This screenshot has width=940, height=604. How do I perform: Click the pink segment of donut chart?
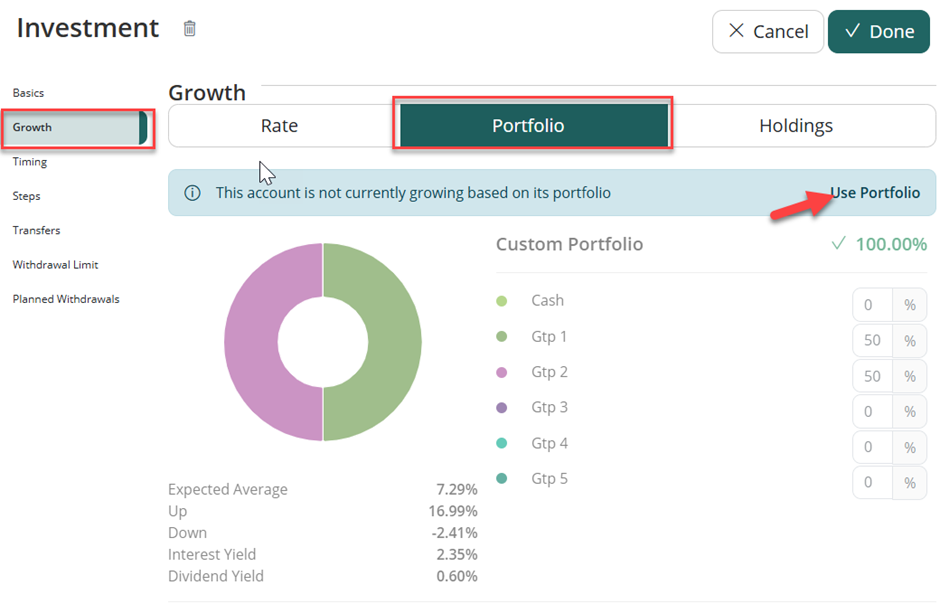click(x=250, y=340)
